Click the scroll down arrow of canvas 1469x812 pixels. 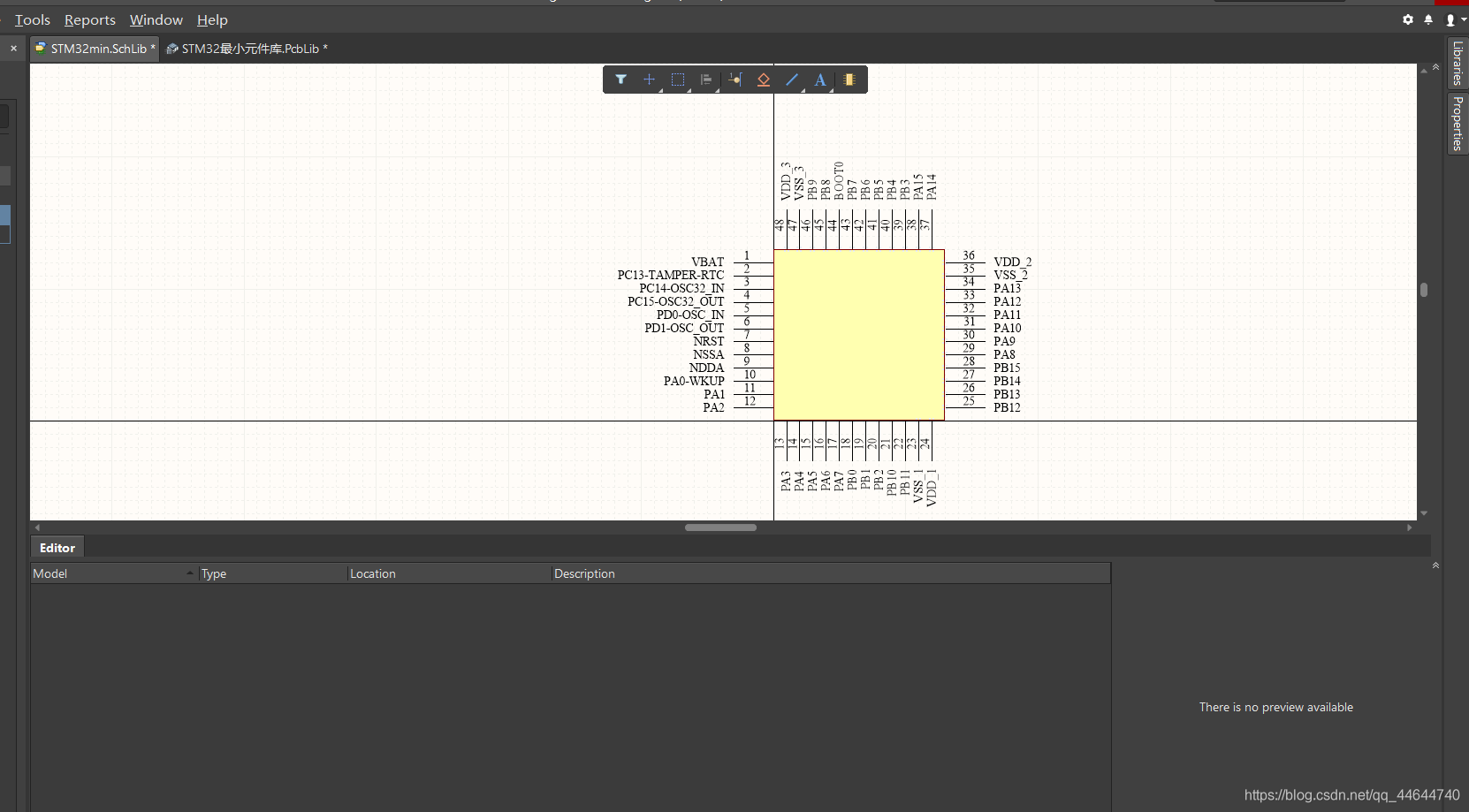pos(1424,513)
